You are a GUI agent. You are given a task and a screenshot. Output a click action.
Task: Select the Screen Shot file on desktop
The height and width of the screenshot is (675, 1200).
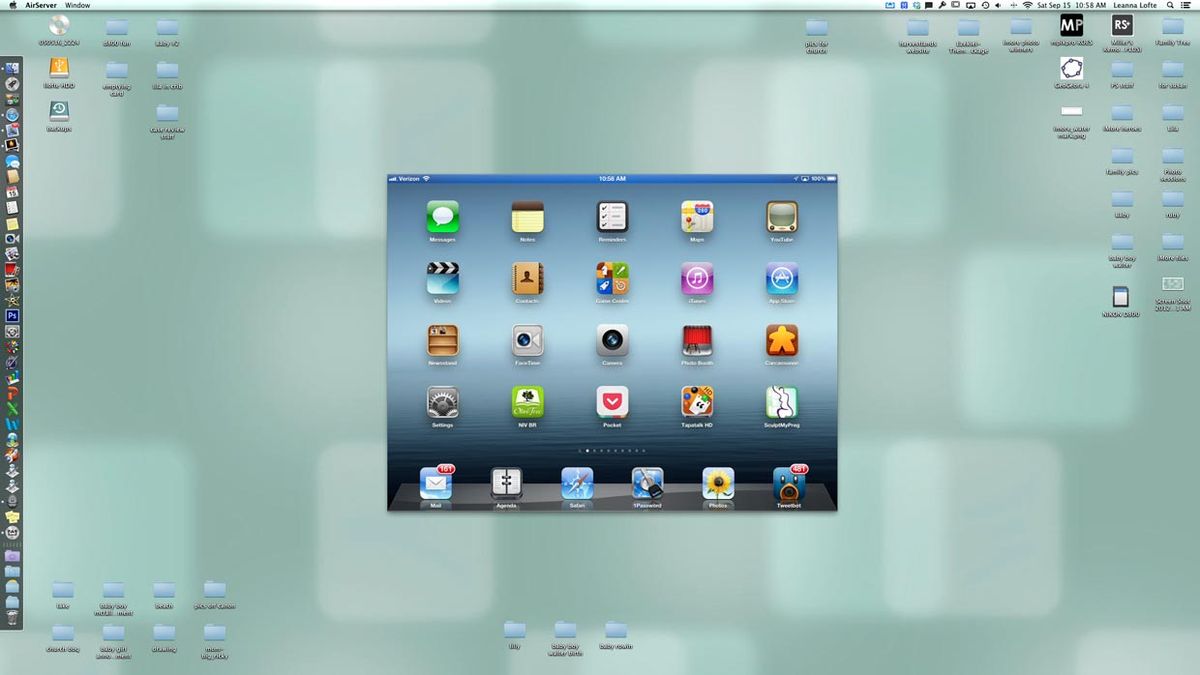tap(1172, 284)
